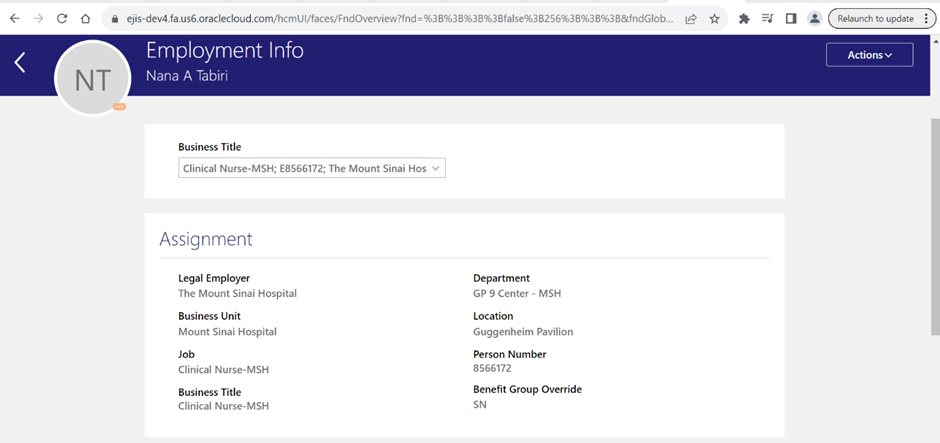Click the browser back arrow
Screen dimensions: 940x443
pyautogui.click(x=15, y=19)
